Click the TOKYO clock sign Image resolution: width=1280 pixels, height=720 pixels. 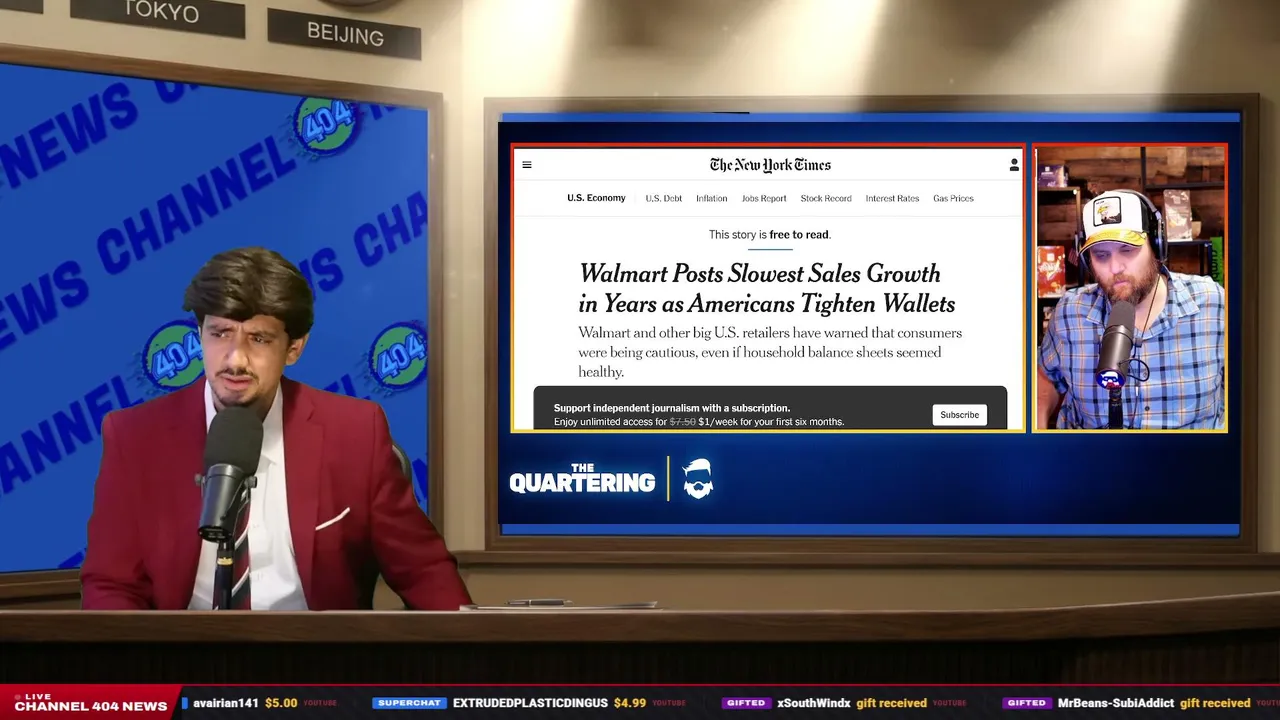pyautogui.click(x=160, y=14)
